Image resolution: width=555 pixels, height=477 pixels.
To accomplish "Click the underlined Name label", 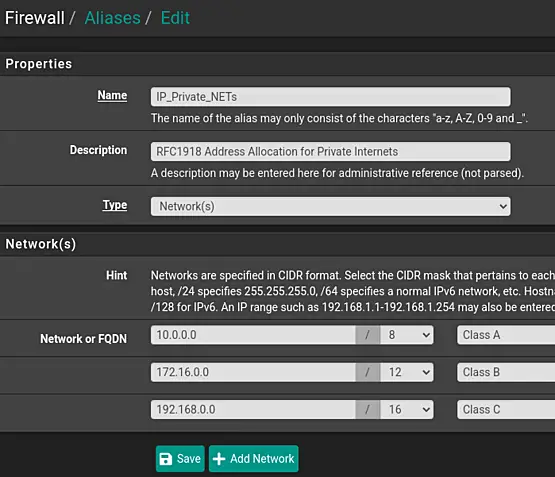I will click(x=112, y=95).
